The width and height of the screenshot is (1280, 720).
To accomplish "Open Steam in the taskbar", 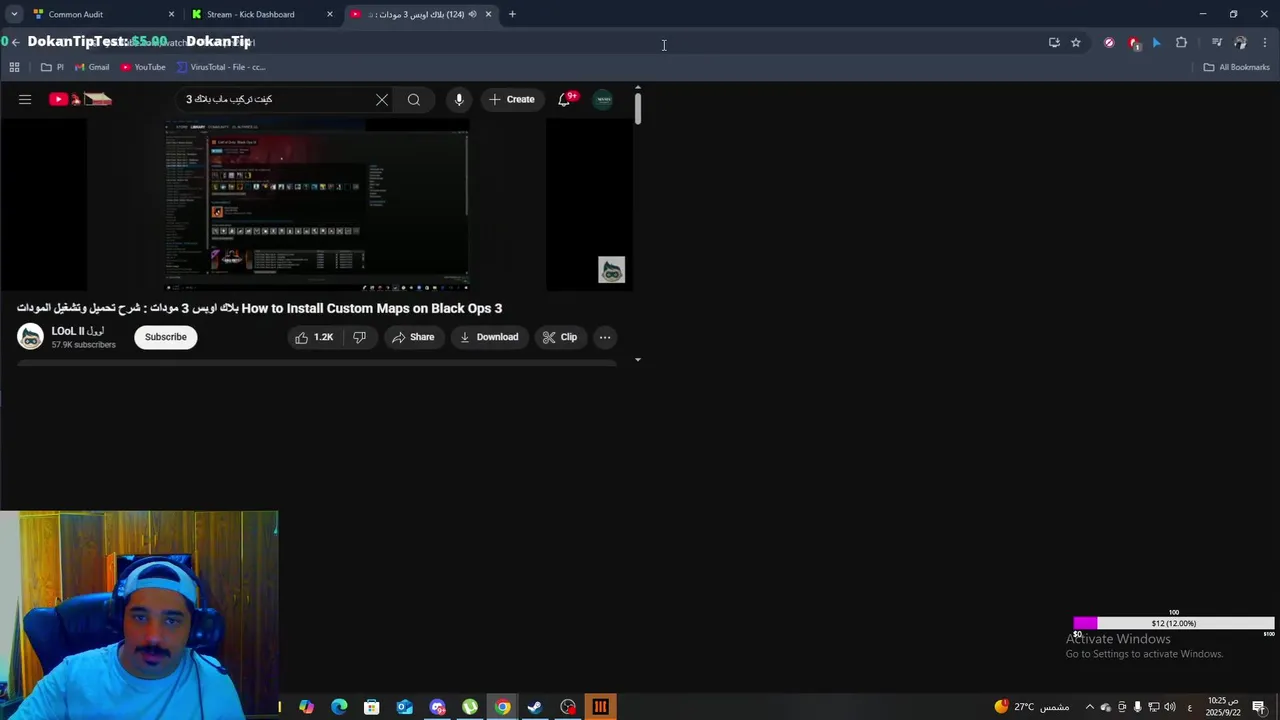I will (x=535, y=707).
